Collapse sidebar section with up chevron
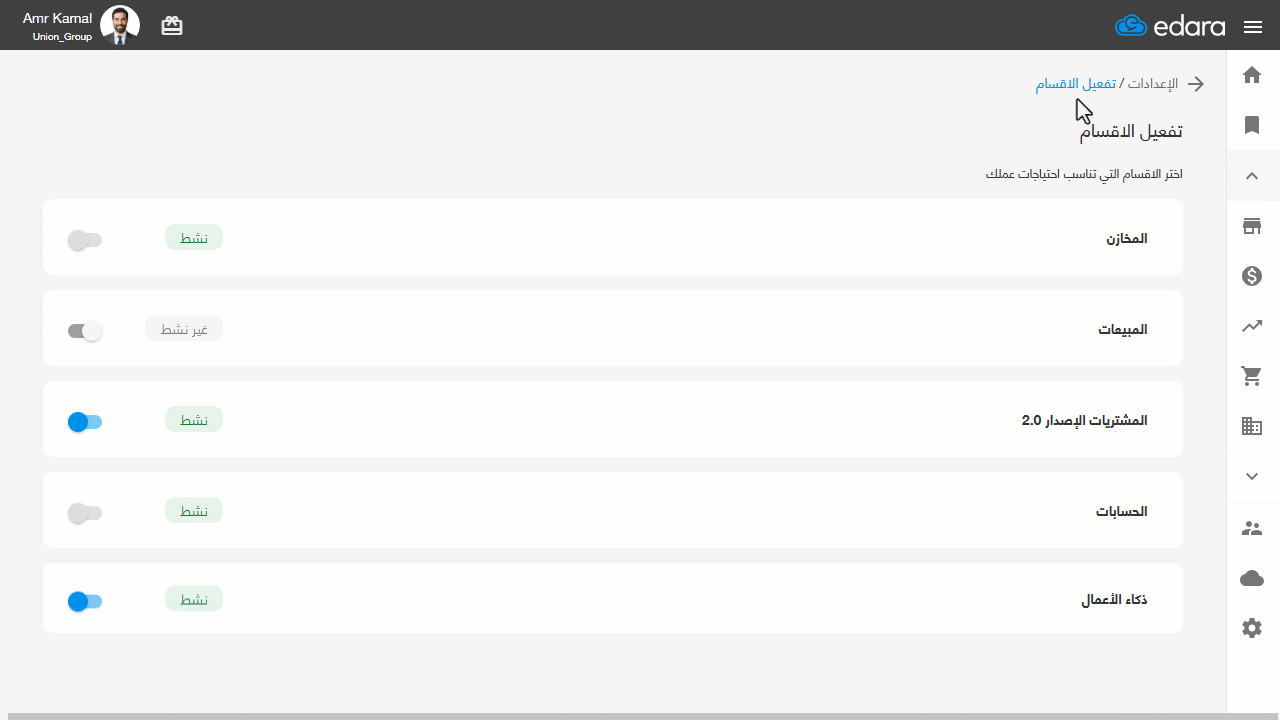Image resolution: width=1280 pixels, height=720 pixels. pyautogui.click(x=1252, y=176)
